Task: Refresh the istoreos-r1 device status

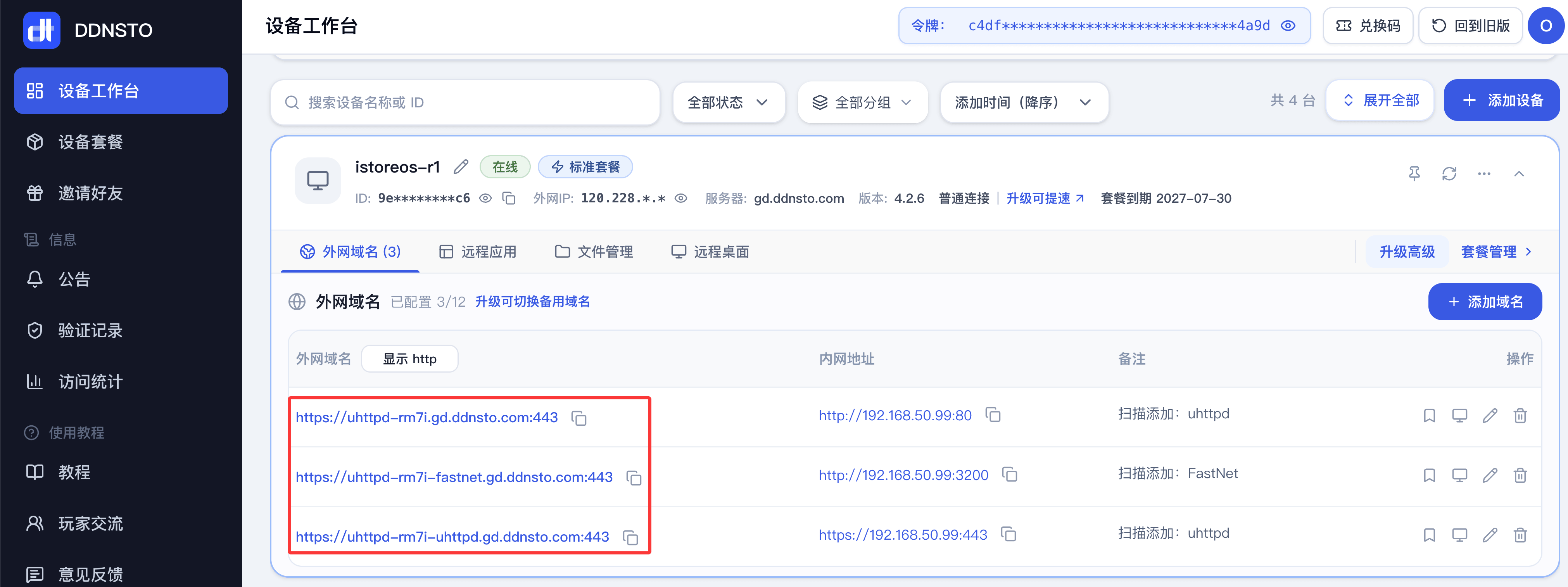Action: 1449,174
